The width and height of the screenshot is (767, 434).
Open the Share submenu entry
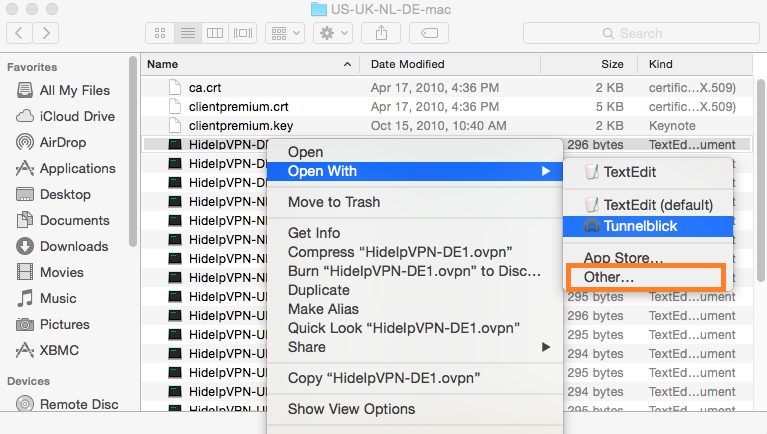click(x=415, y=347)
